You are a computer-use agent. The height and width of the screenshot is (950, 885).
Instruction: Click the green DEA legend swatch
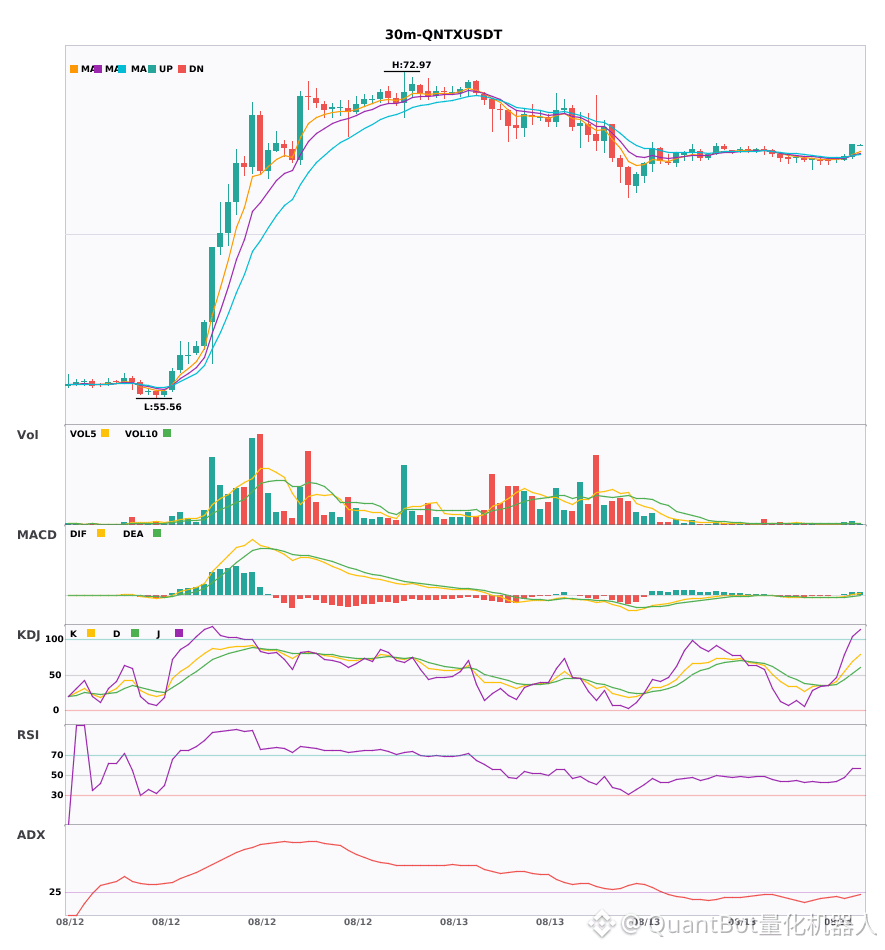click(x=157, y=533)
